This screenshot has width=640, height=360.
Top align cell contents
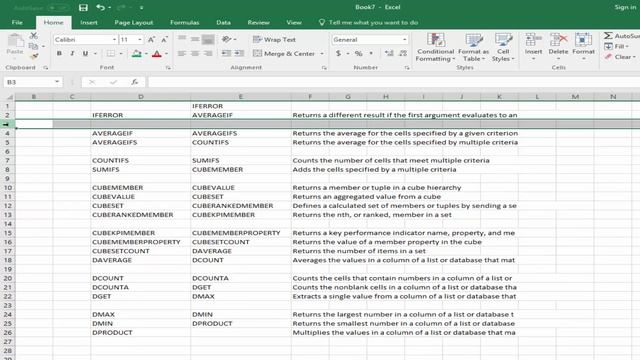pyautogui.click(x=182, y=39)
